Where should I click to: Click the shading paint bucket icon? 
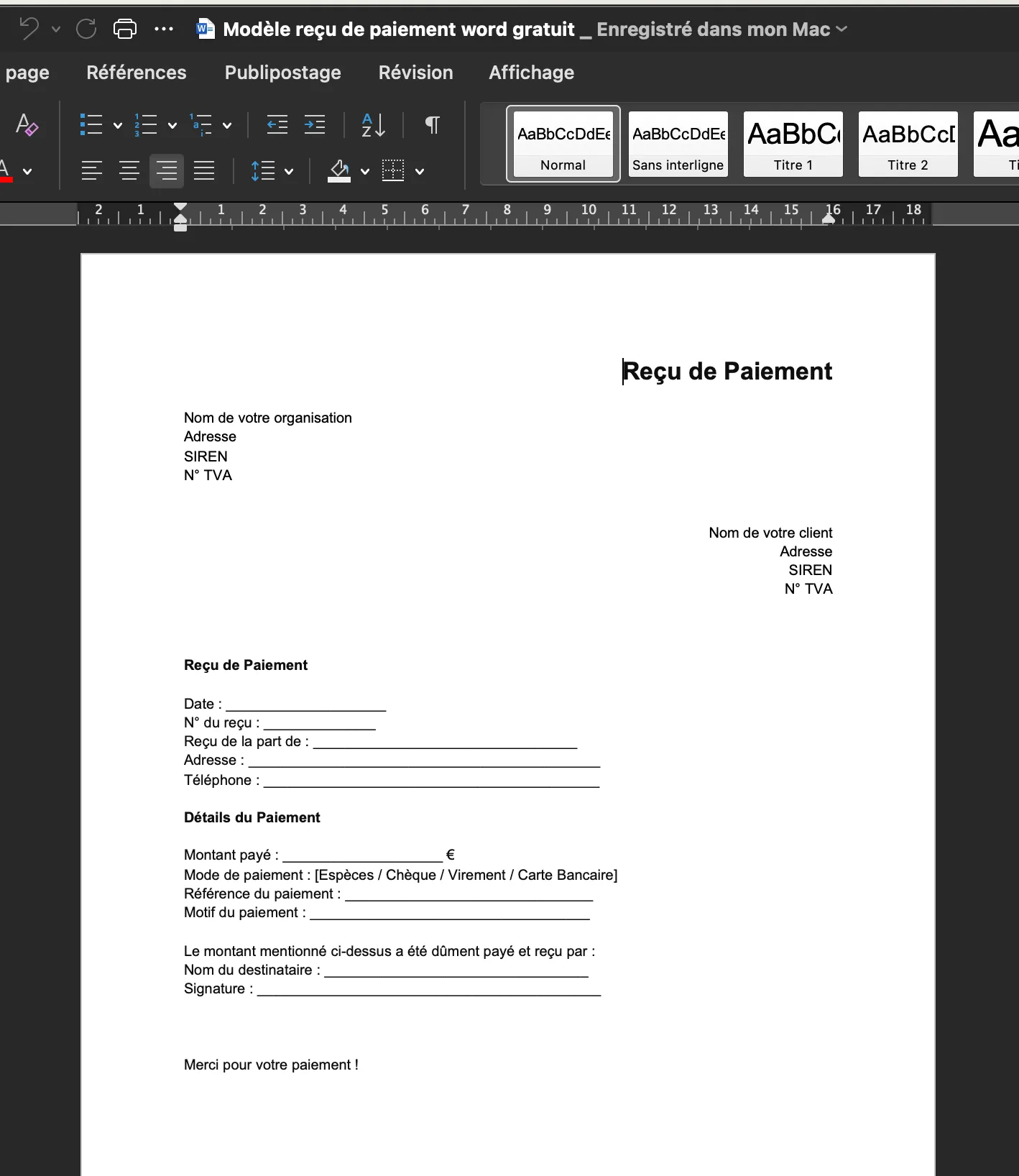(339, 171)
